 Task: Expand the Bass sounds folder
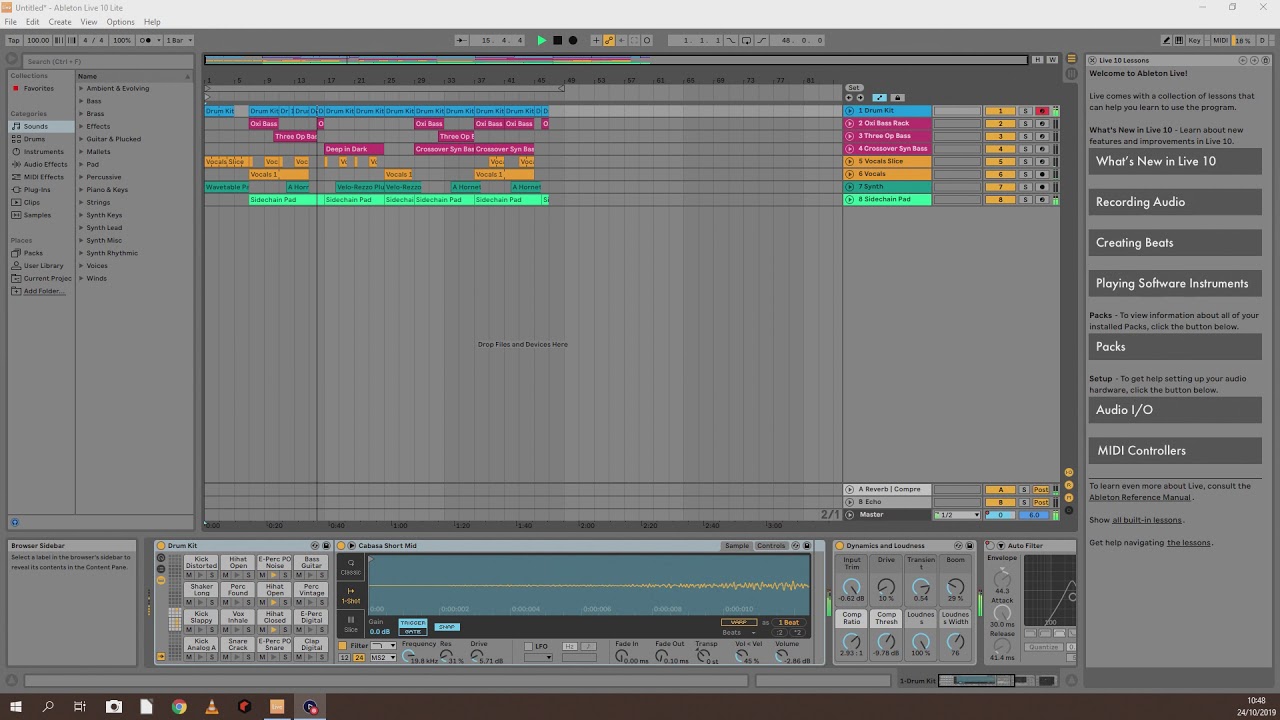click(x=81, y=101)
